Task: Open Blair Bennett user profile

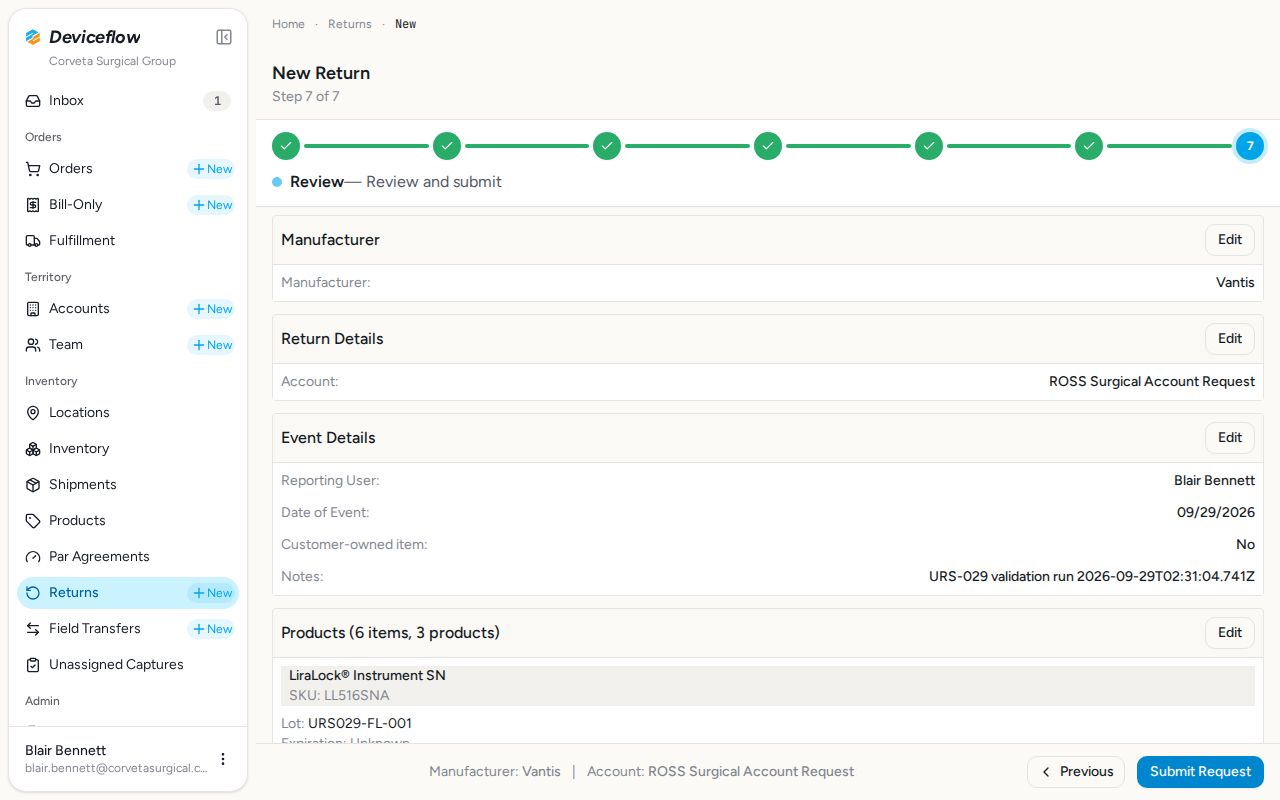Action: click(x=116, y=759)
